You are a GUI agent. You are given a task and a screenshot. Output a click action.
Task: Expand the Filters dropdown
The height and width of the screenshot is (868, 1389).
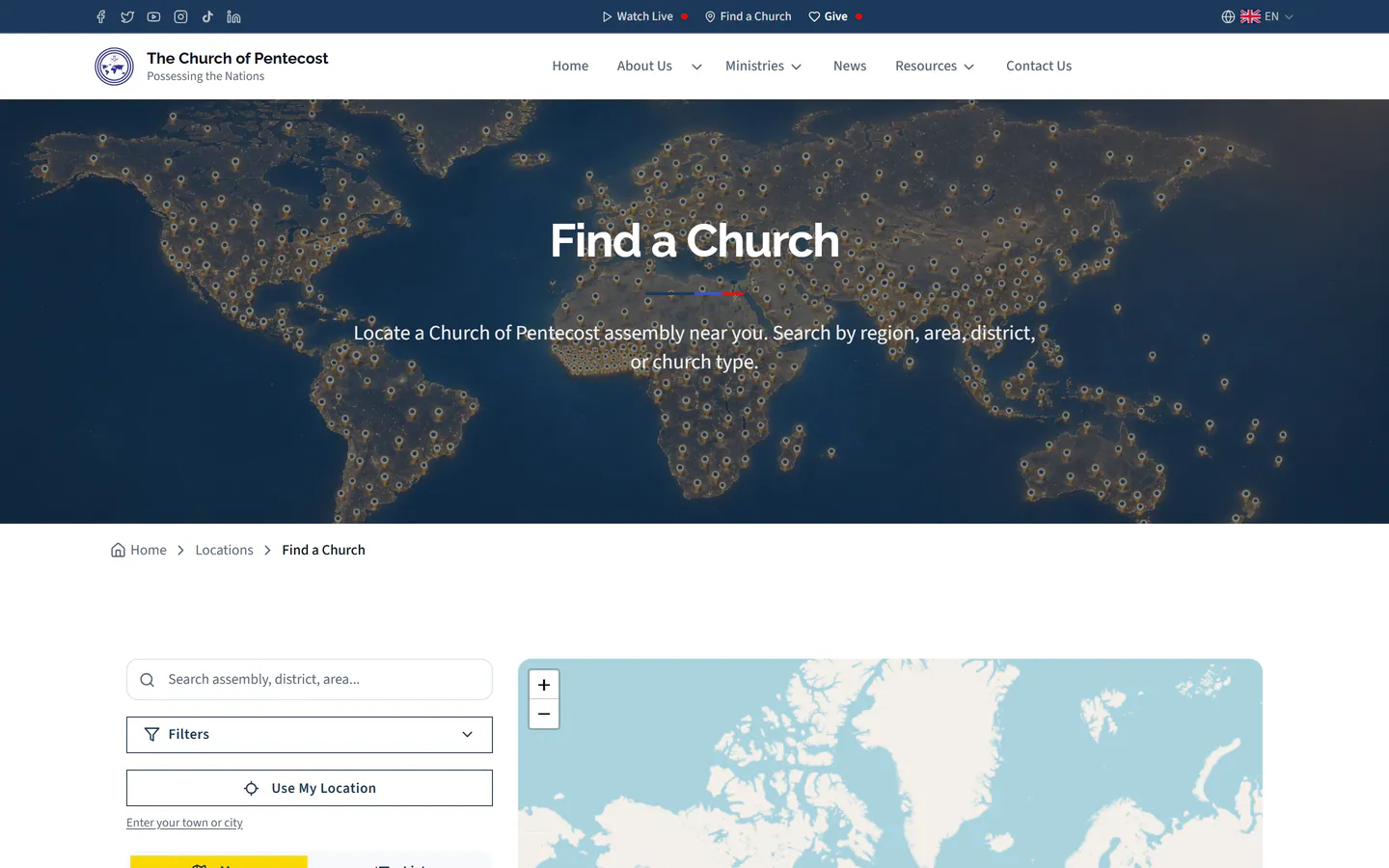[x=310, y=735]
